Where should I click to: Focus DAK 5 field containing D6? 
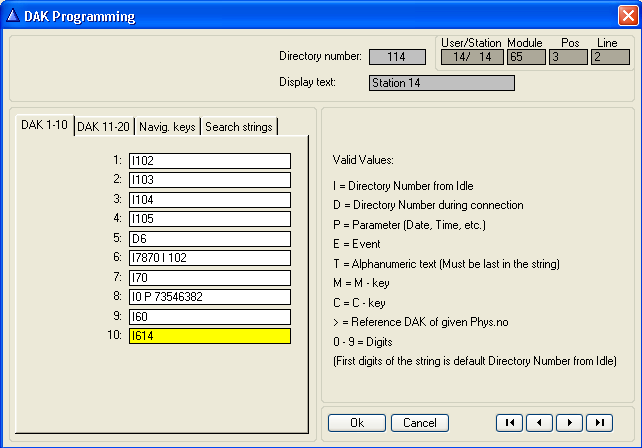click(209, 239)
